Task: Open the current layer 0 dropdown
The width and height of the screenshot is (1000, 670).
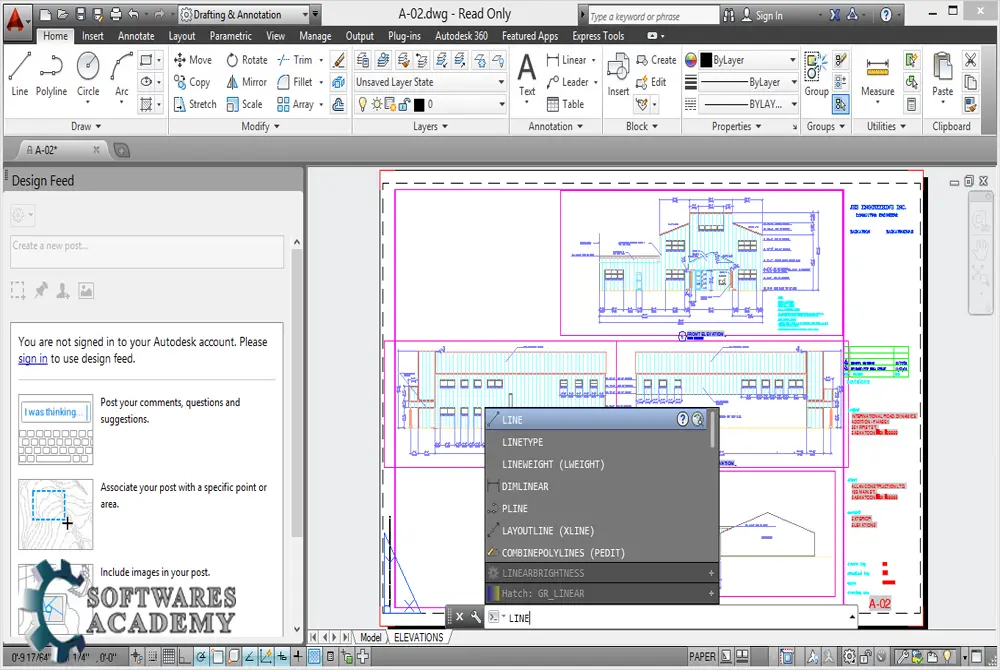Action: point(430,104)
